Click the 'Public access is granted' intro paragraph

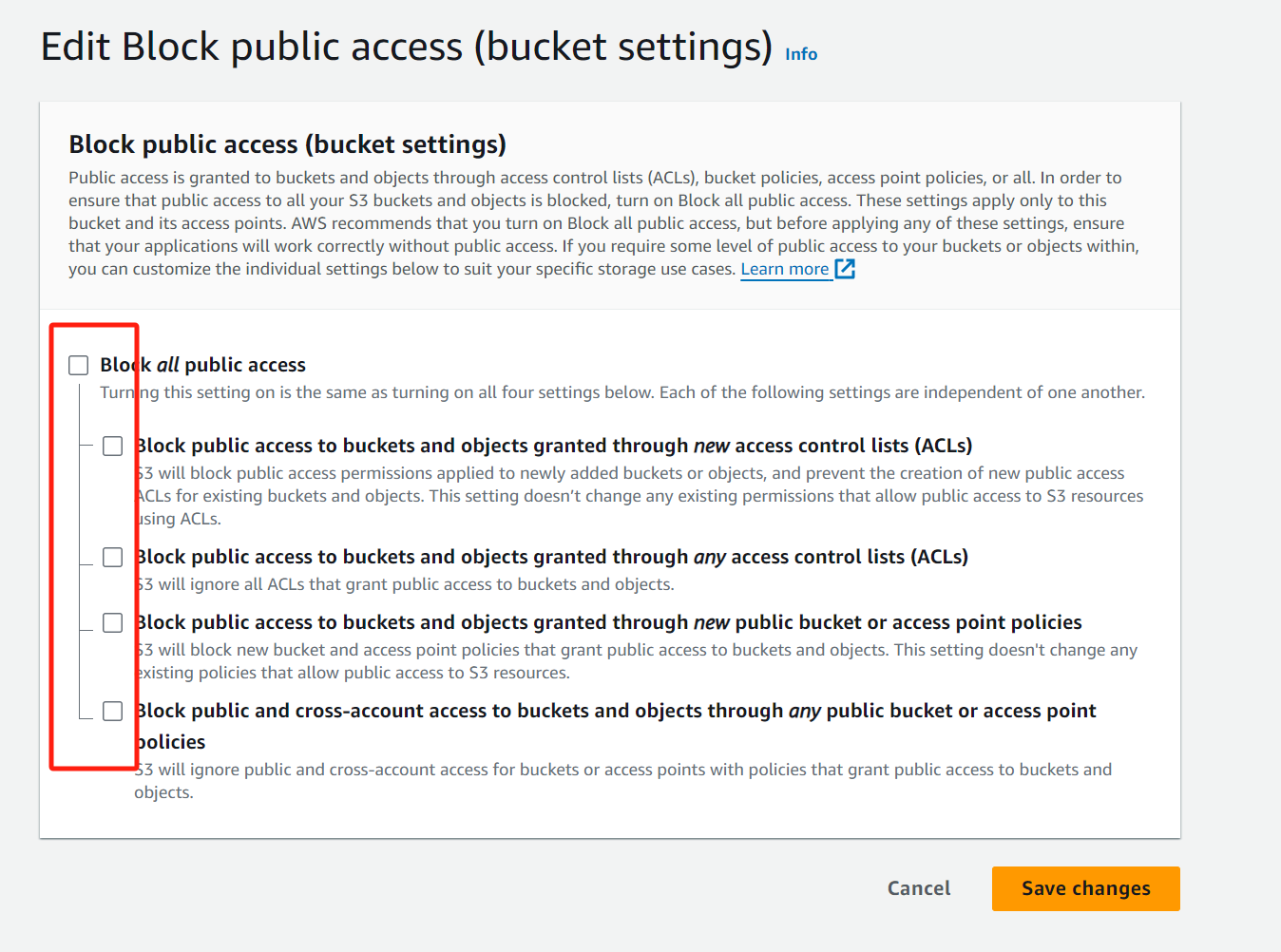[602, 223]
